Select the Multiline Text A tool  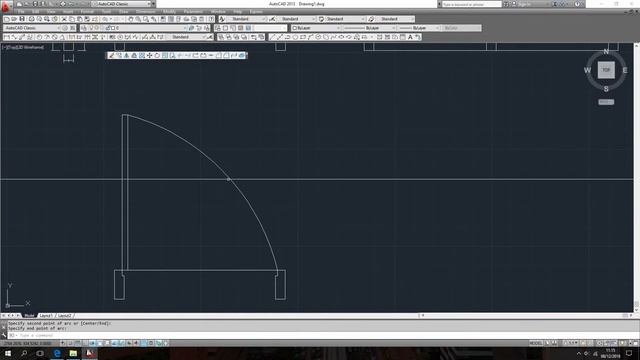(410, 37)
